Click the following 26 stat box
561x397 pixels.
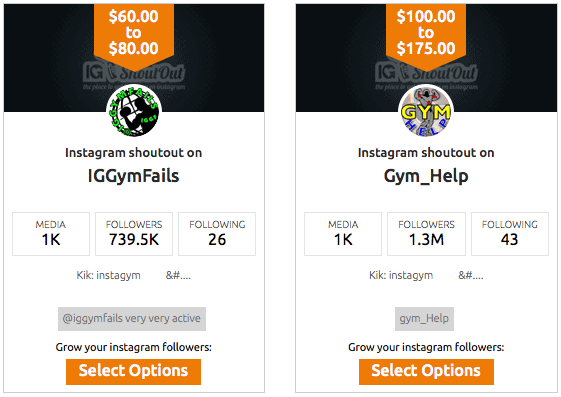tap(217, 234)
